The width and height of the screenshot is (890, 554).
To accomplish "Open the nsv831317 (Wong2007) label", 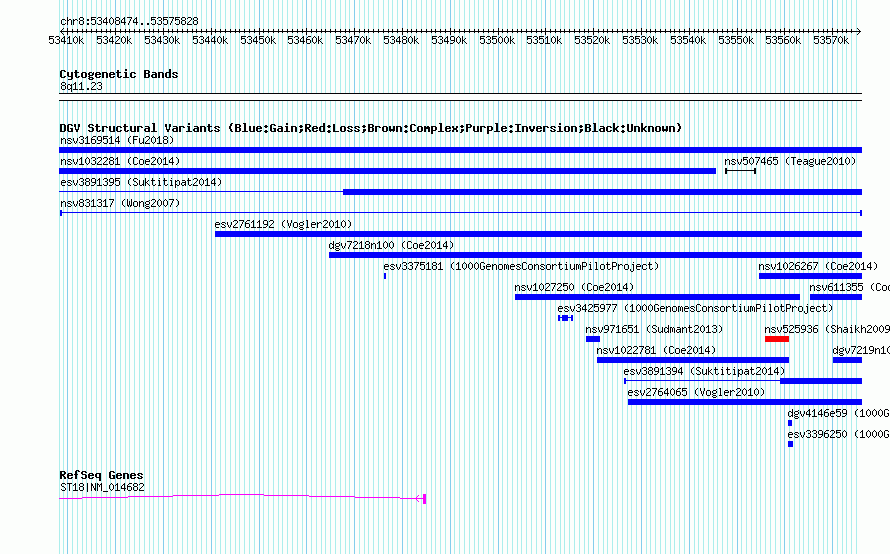I will (x=120, y=203).
